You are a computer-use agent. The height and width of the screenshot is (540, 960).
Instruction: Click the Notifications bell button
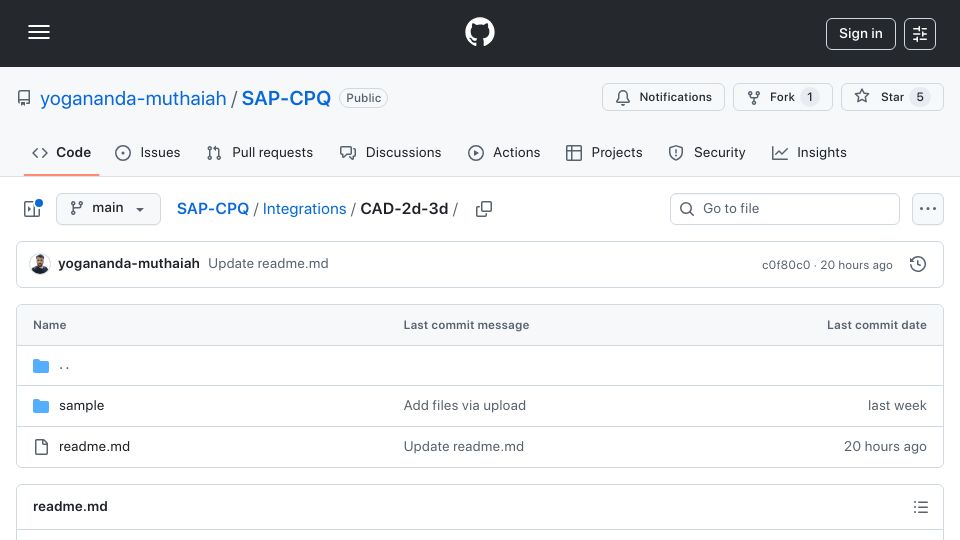click(663, 97)
